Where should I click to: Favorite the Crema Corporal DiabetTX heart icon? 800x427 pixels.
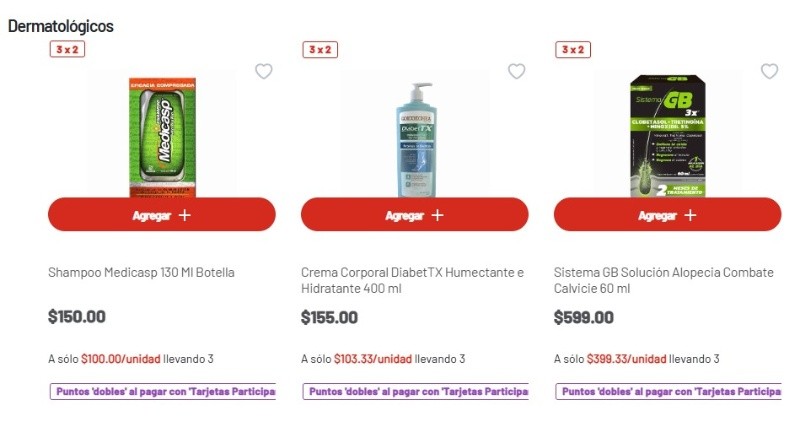[x=517, y=71]
